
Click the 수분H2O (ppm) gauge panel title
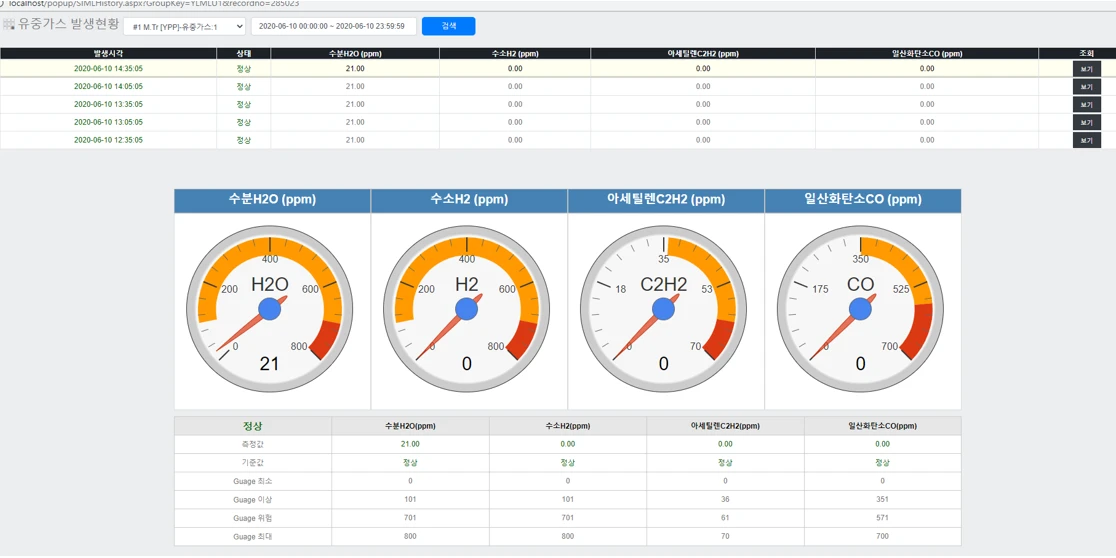272,200
